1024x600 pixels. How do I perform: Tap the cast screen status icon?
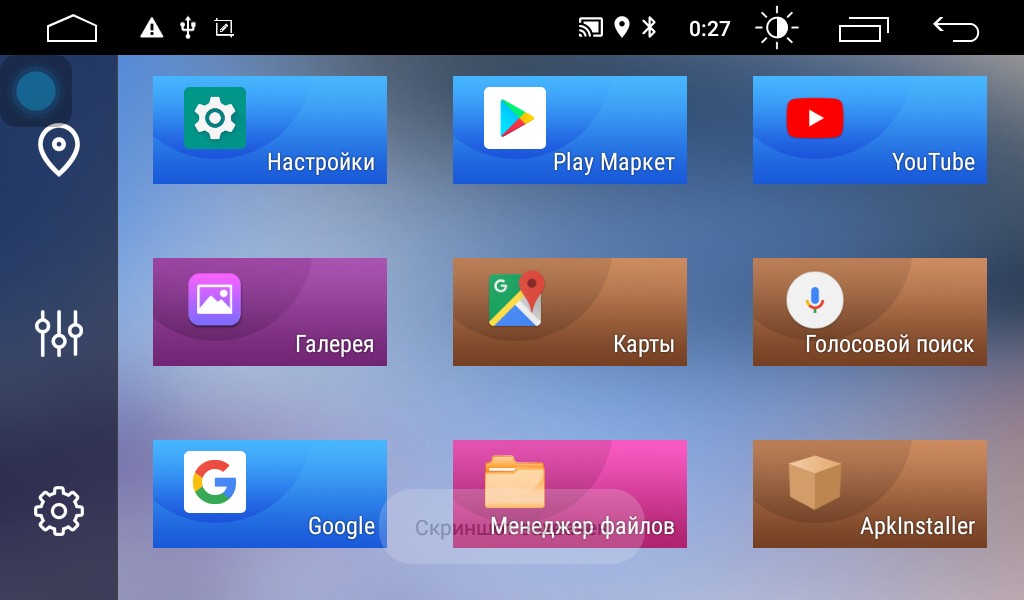(x=590, y=28)
